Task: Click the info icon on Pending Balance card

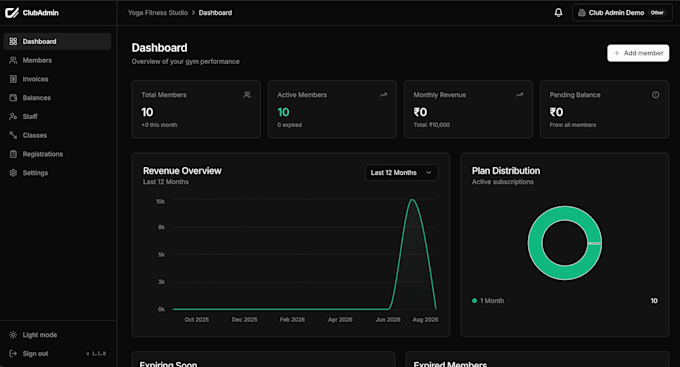Action: click(655, 95)
